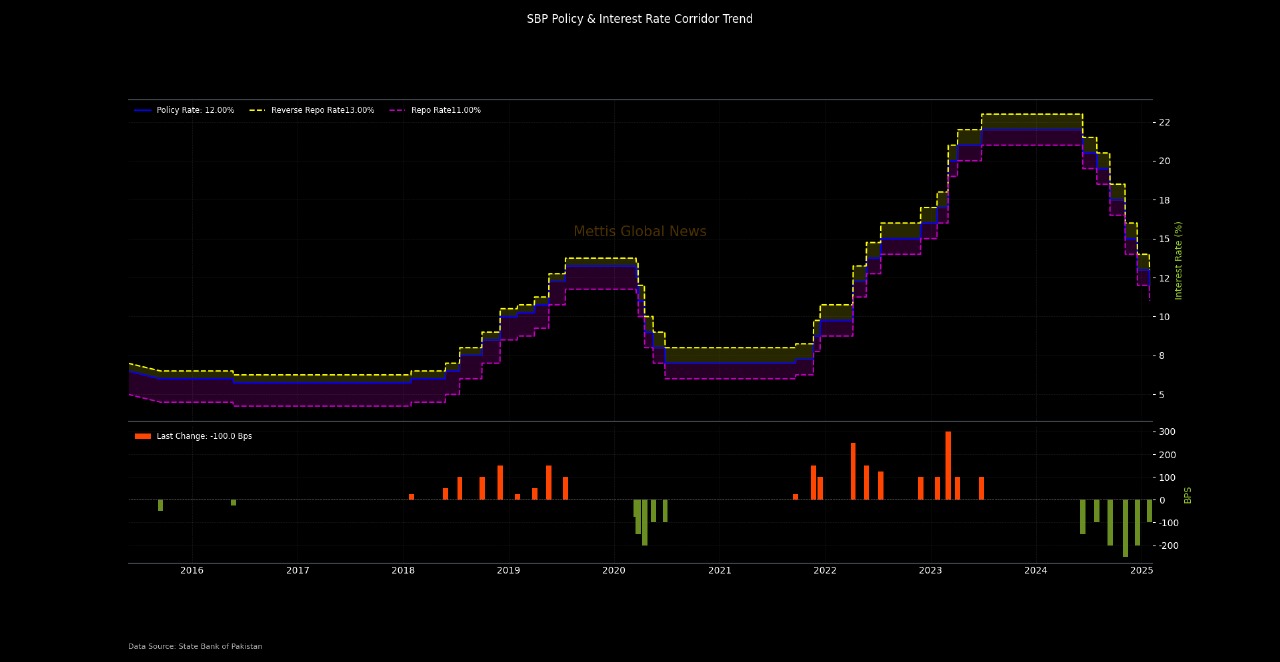This screenshot has height=662, width=1280.
Task: Click the 2020 year tick label
Action: (614, 571)
